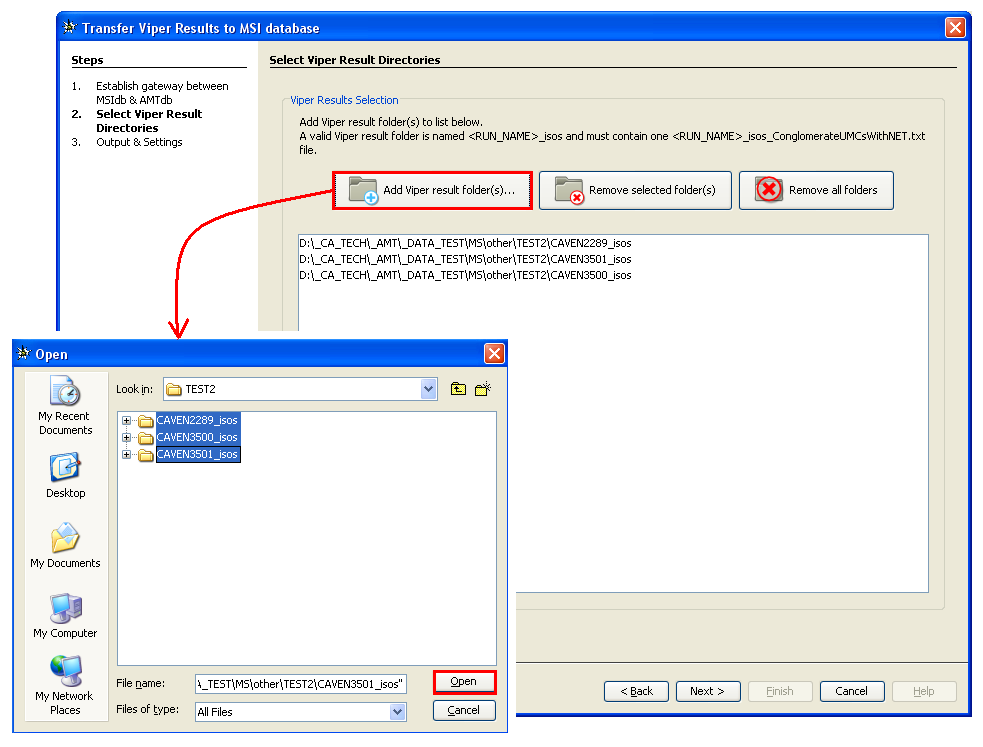Click the File name text field
This screenshot has height=747, width=983.
click(x=300, y=684)
